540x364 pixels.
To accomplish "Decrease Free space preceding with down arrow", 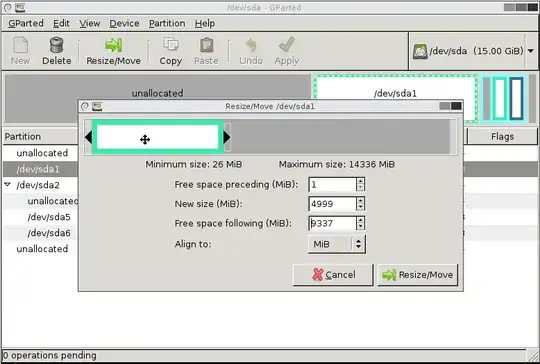I will (360, 188).
